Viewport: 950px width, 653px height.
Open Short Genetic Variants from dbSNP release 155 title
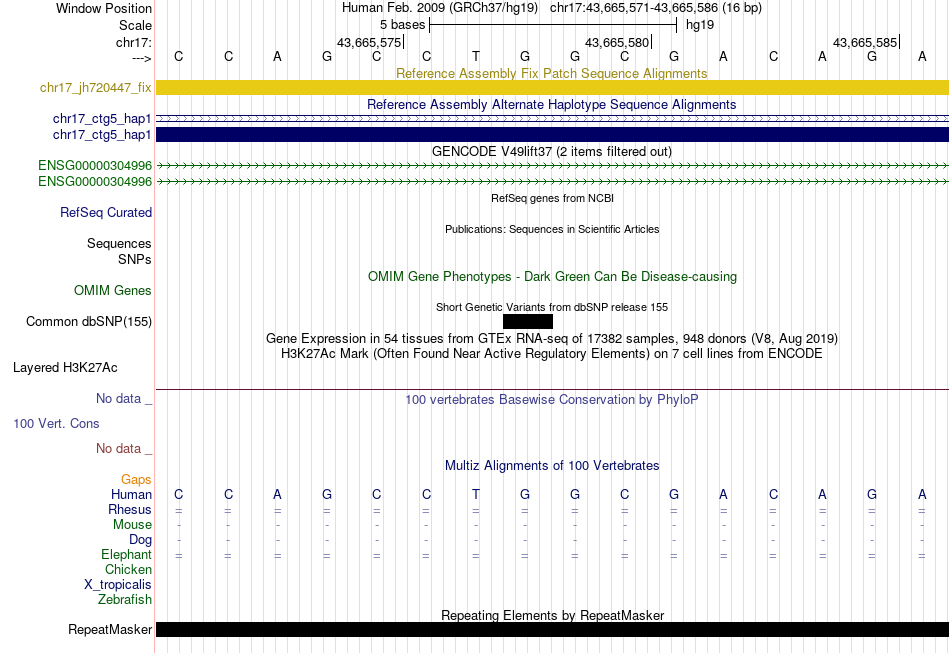(x=551, y=307)
